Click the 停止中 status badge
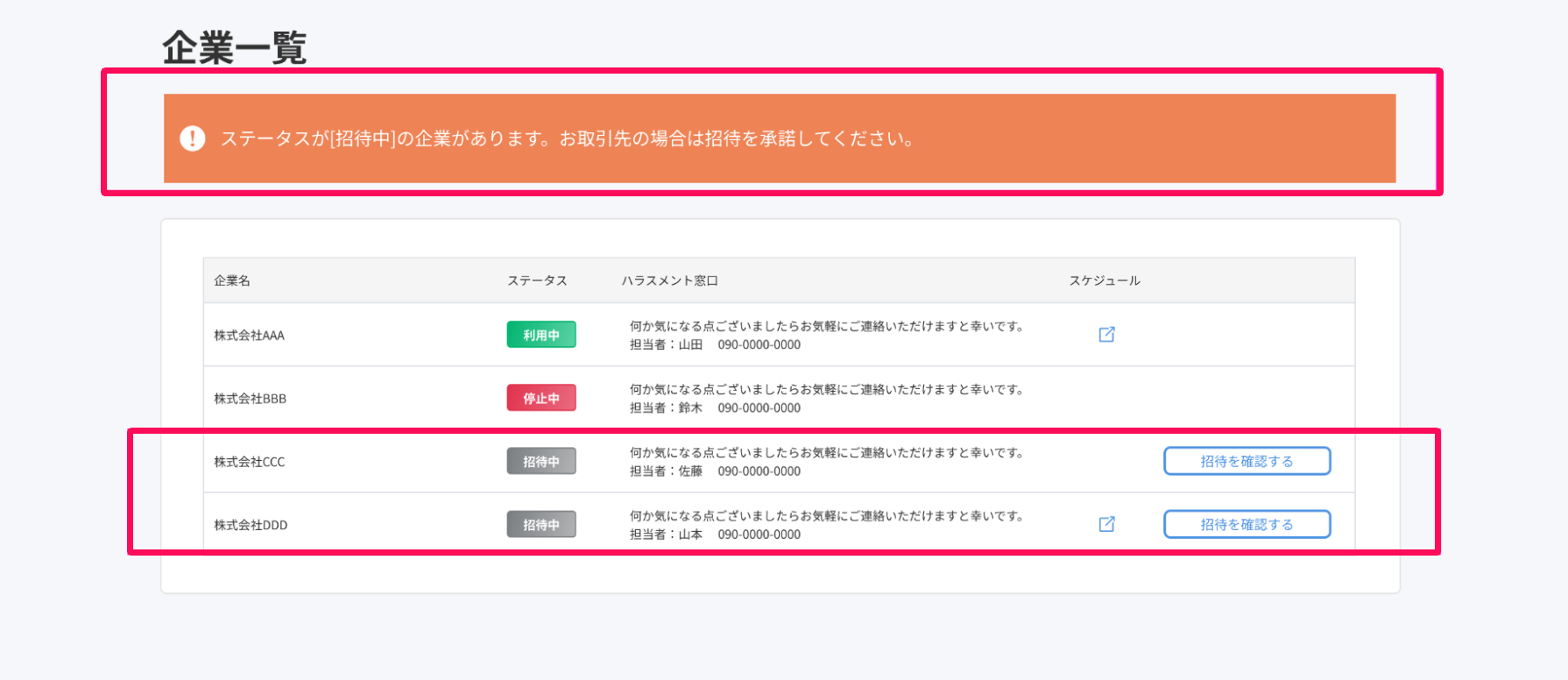1568x680 pixels. [x=541, y=398]
